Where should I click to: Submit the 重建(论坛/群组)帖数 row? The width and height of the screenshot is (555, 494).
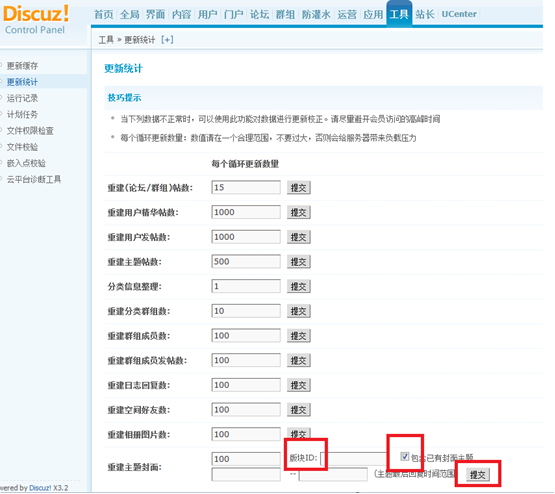coord(298,188)
